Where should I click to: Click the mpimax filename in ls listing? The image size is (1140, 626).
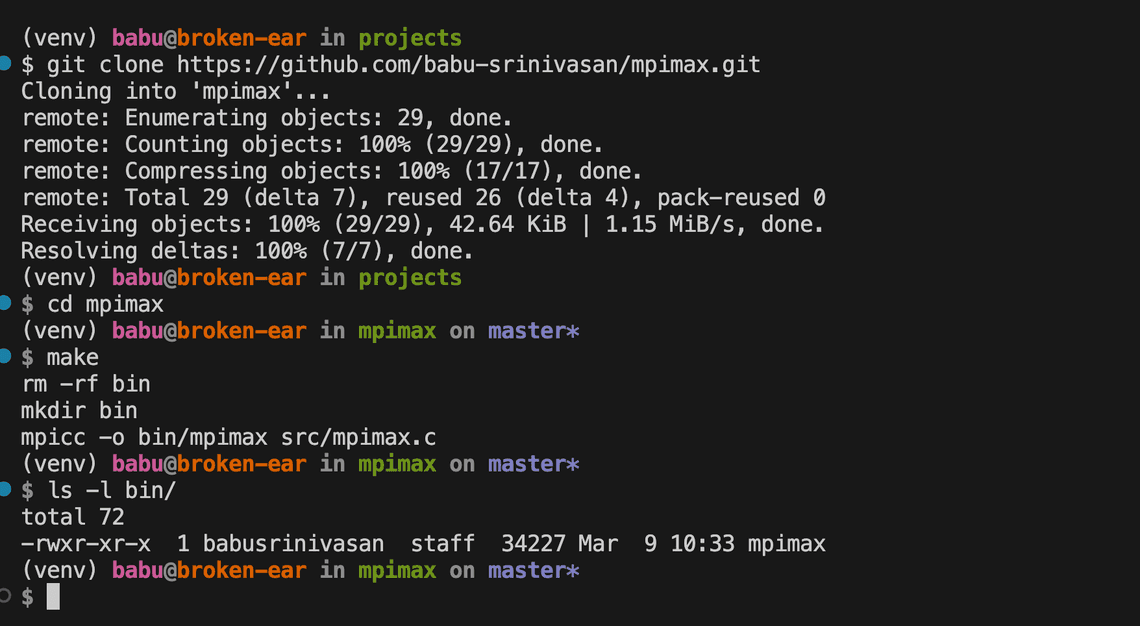tap(786, 544)
